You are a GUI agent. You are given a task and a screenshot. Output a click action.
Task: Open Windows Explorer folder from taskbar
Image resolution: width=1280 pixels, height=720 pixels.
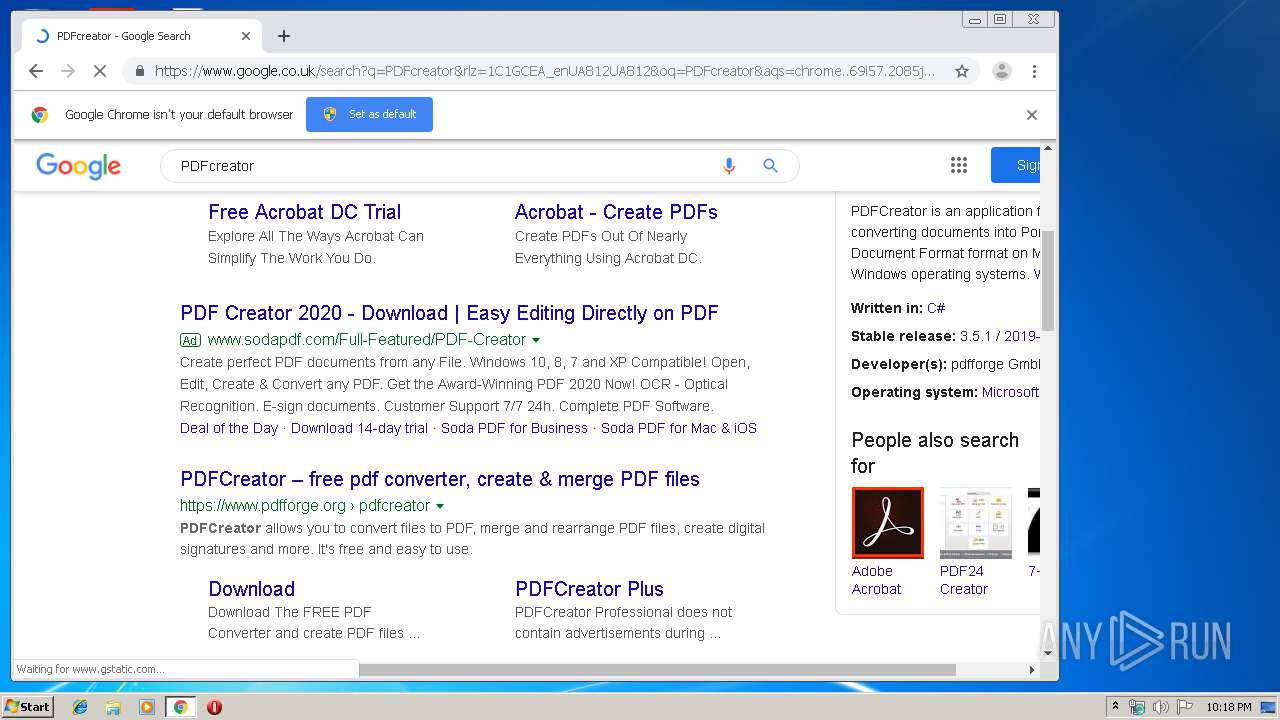pos(113,707)
